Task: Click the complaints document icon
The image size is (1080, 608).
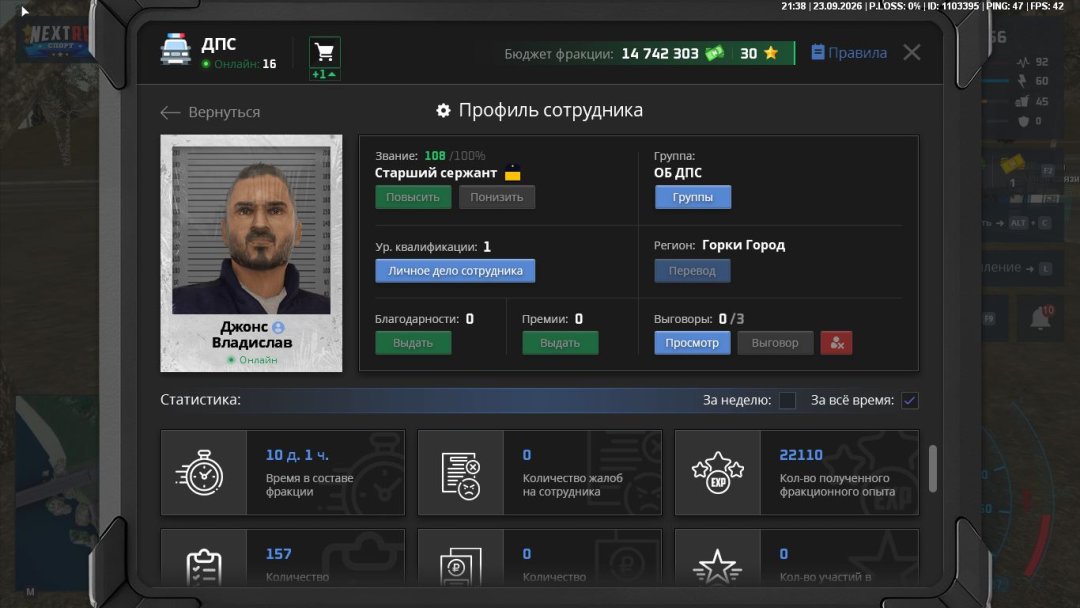Action: (461, 474)
